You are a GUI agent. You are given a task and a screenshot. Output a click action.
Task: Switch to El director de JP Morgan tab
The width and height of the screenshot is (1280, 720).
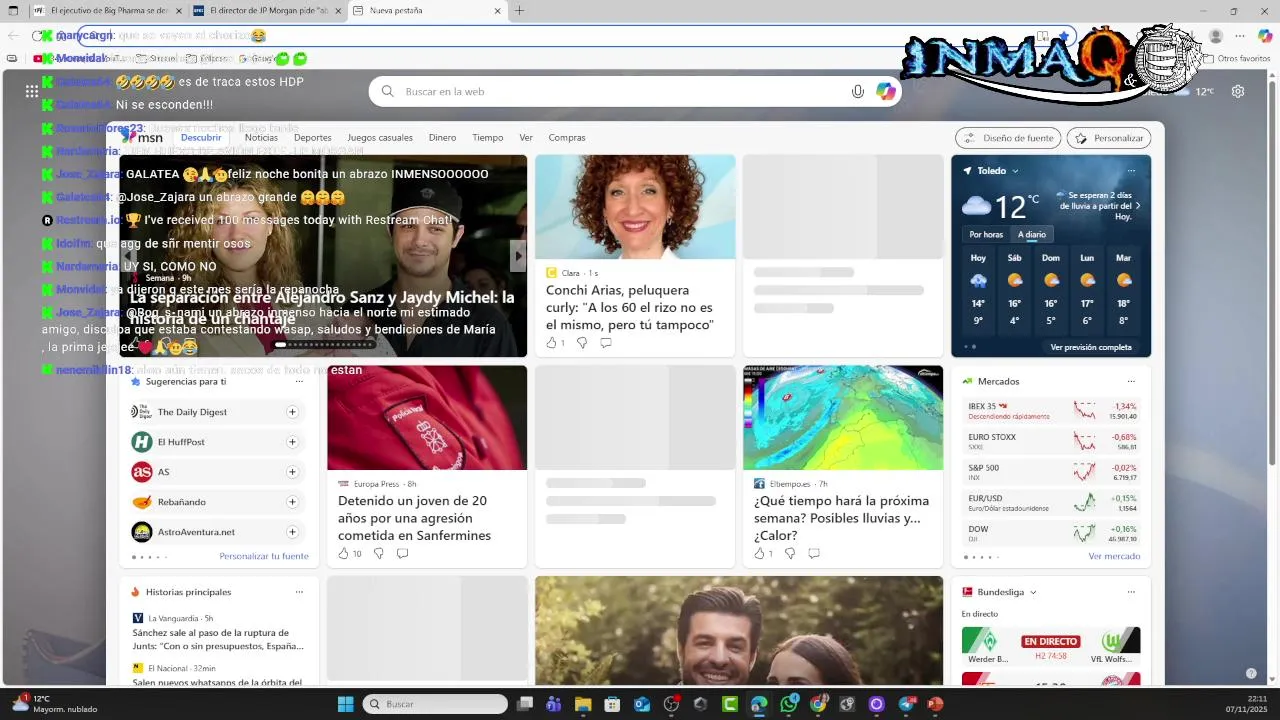pyautogui.click(x=265, y=10)
